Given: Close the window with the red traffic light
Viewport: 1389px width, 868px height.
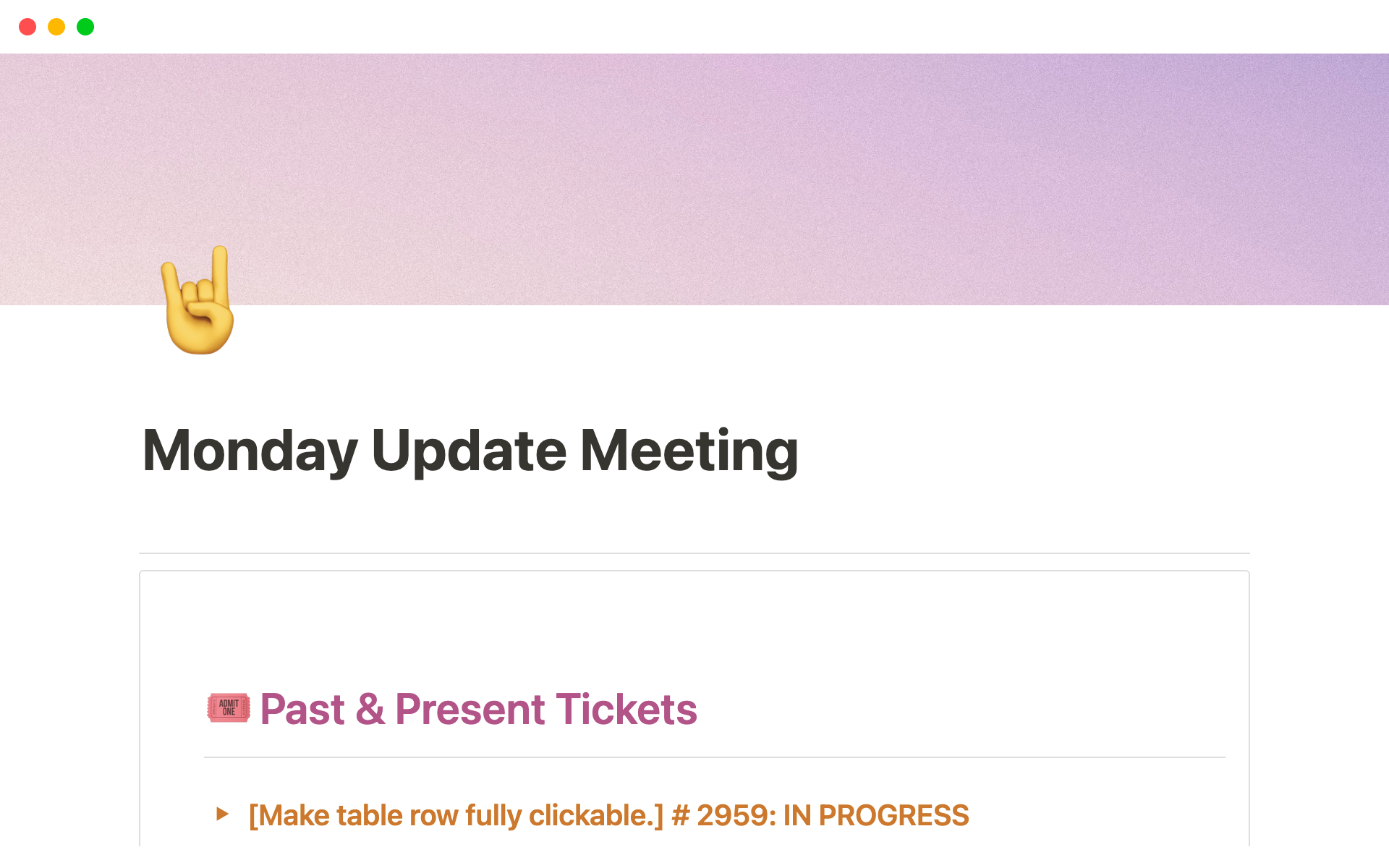Looking at the screenshot, I should [28, 27].
